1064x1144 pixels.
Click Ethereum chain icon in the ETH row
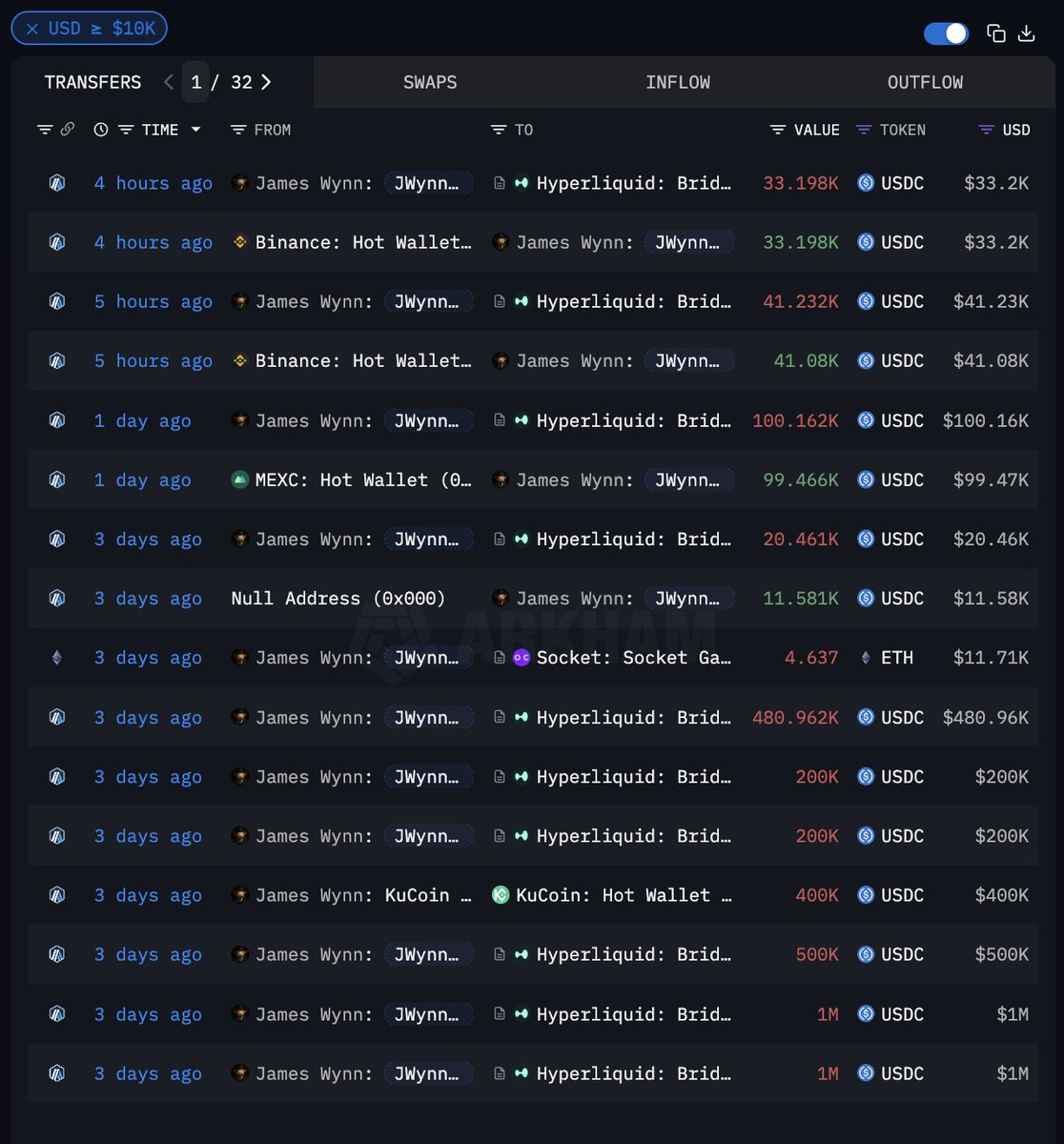[x=57, y=658]
